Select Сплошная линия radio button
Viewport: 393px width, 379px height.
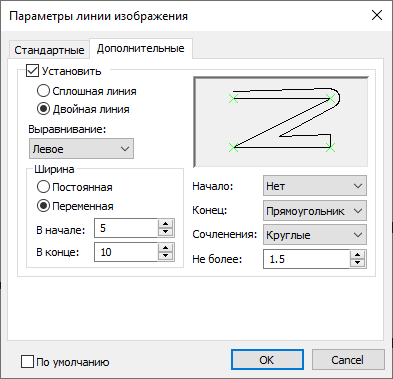(x=43, y=91)
